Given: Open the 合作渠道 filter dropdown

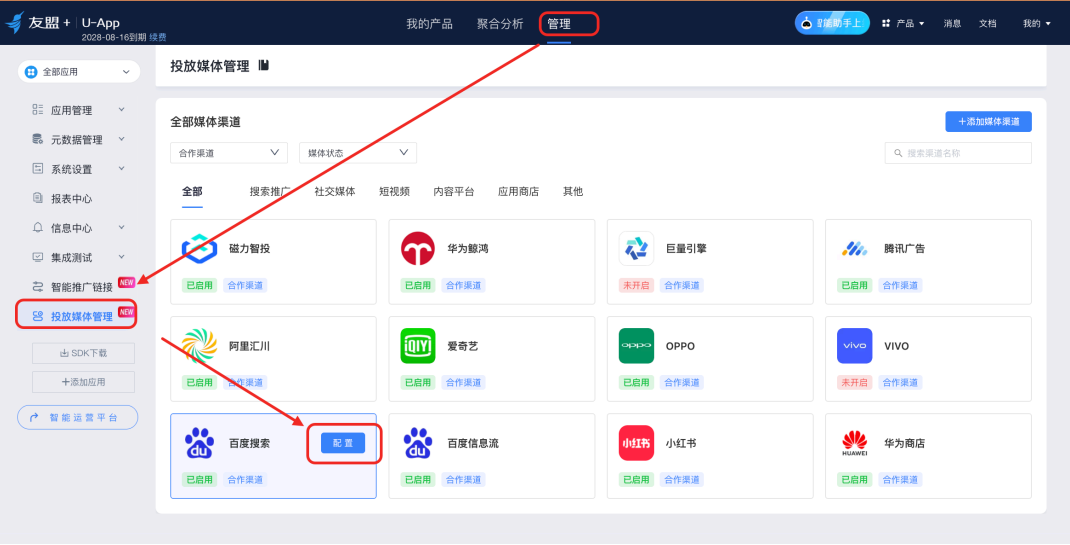Looking at the screenshot, I should (229, 153).
